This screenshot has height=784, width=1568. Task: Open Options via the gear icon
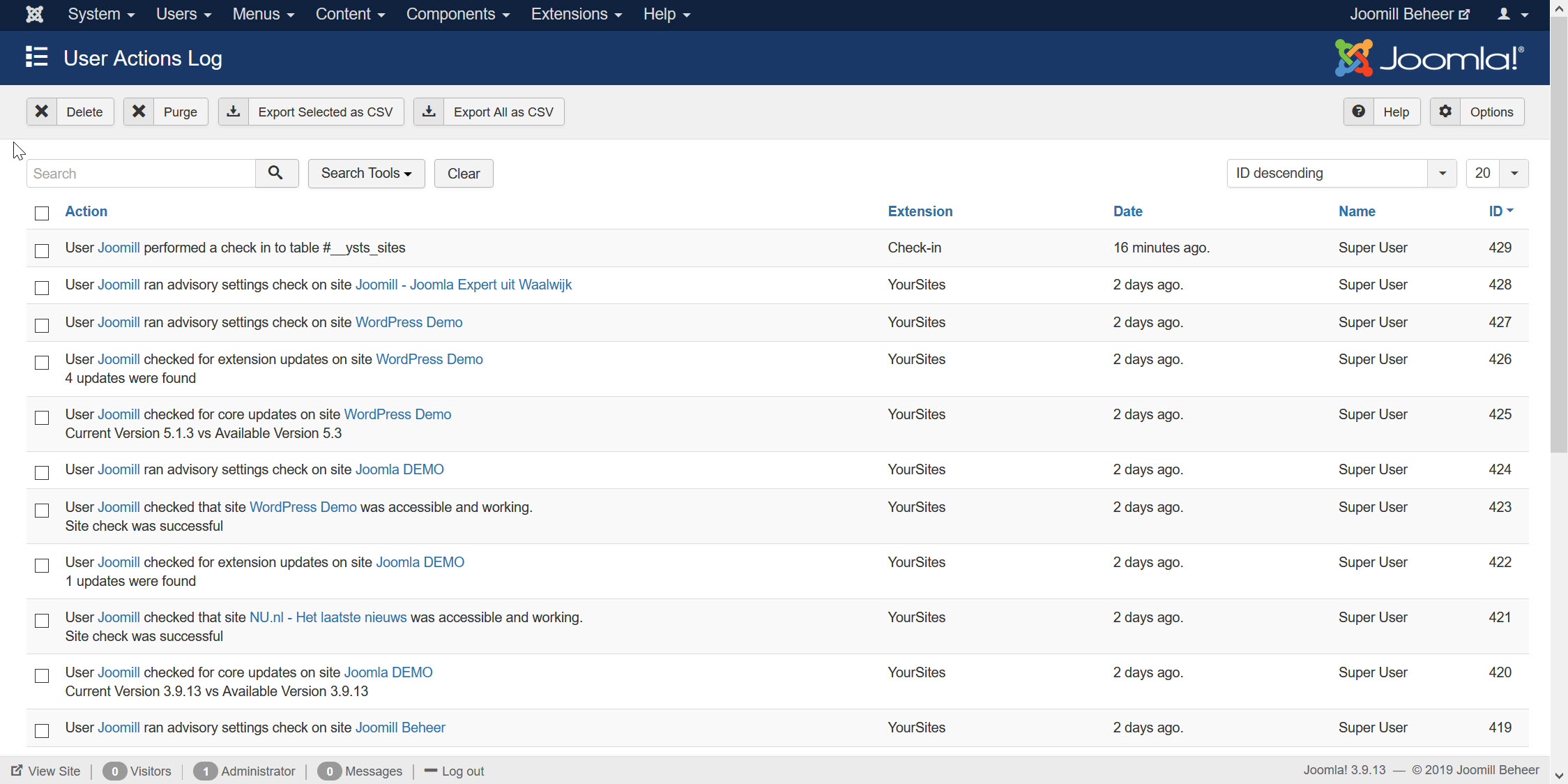click(x=1445, y=112)
